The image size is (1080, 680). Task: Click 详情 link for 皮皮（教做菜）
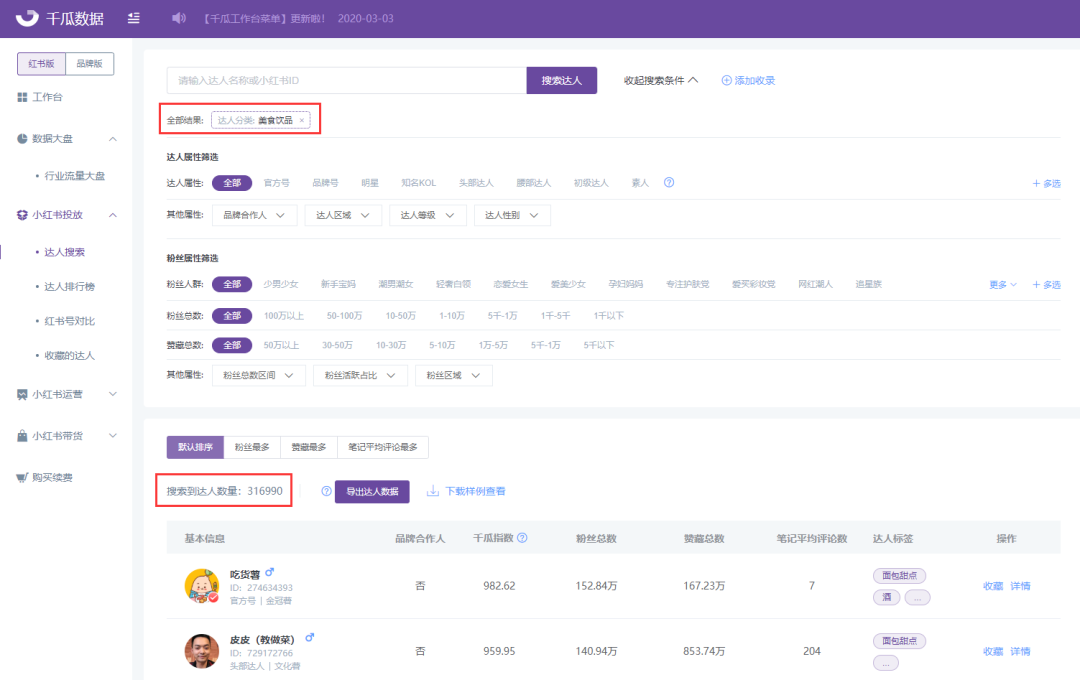click(x=1020, y=651)
